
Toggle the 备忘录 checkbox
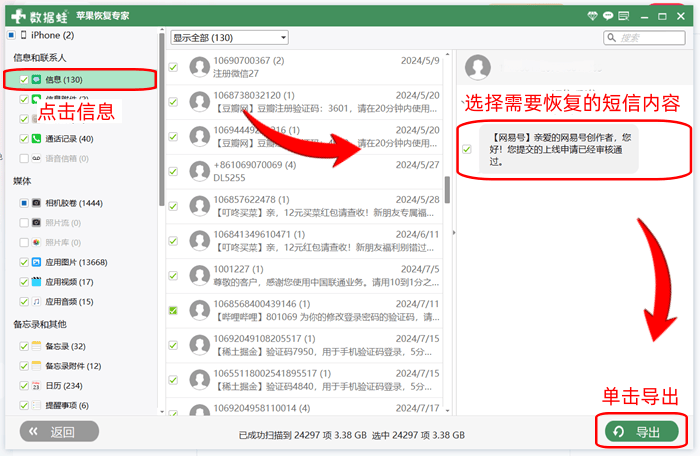pyautogui.click(x=23, y=346)
